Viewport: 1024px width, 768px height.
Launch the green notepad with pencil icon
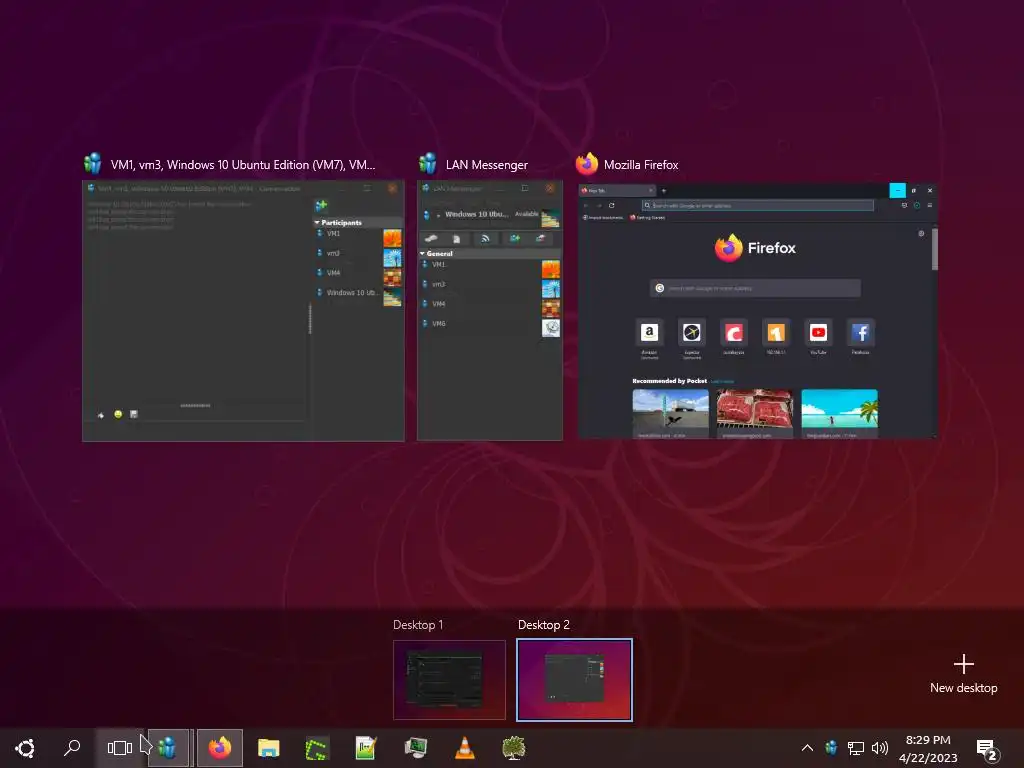[x=366, y=748]
